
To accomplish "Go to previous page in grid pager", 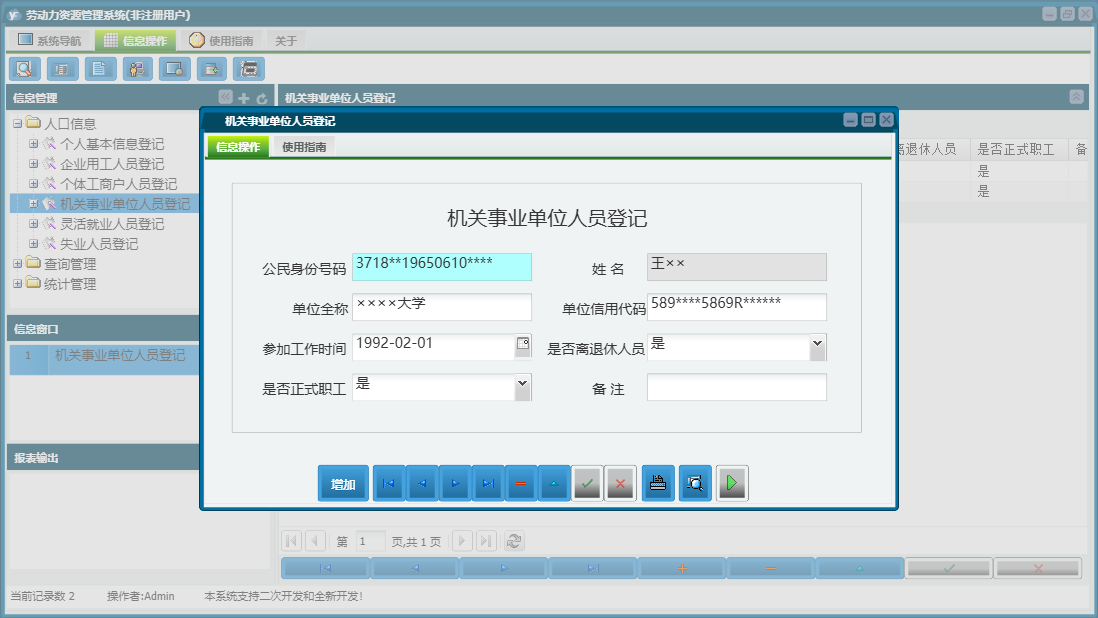I will tap(316, 541).
